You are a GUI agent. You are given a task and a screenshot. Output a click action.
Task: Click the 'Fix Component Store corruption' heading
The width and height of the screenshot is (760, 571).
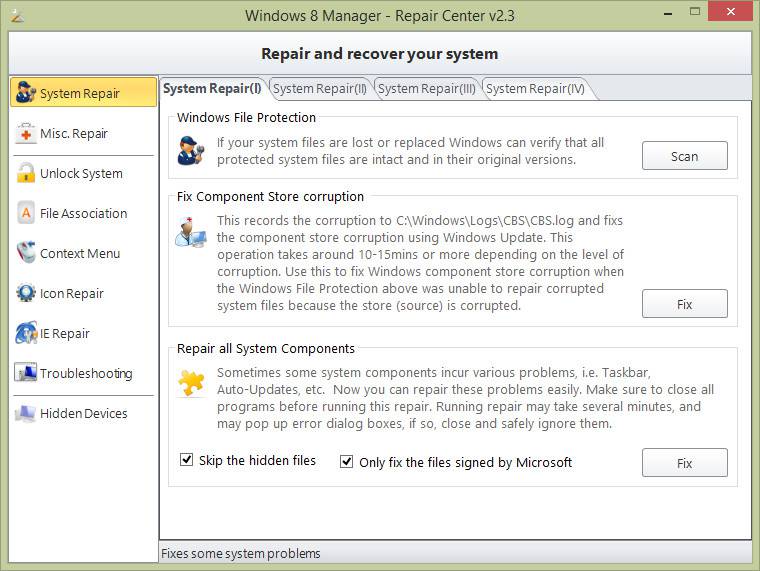pos(270,196)
